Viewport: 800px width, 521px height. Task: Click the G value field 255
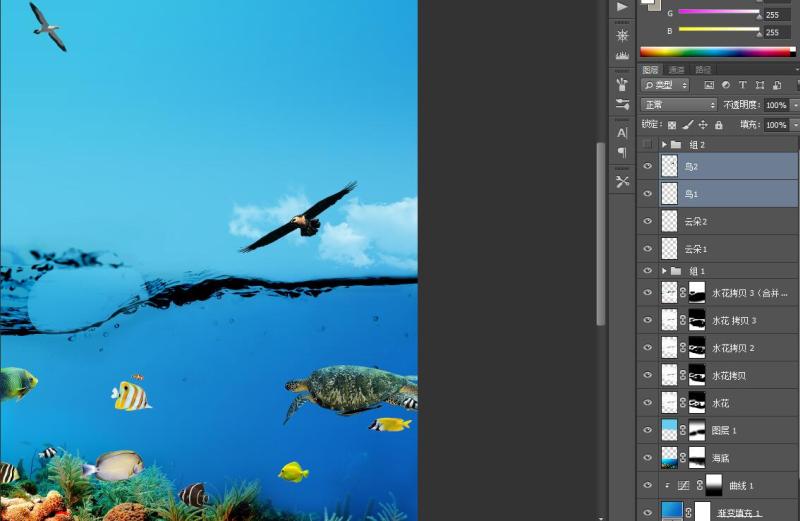[x=777, y=15]
